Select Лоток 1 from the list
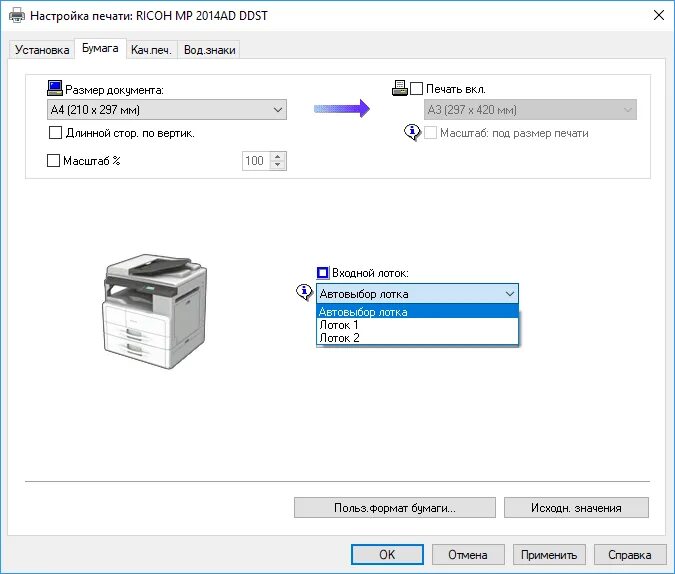The width and height of the screenshot is (675, 574). (417, 325)
